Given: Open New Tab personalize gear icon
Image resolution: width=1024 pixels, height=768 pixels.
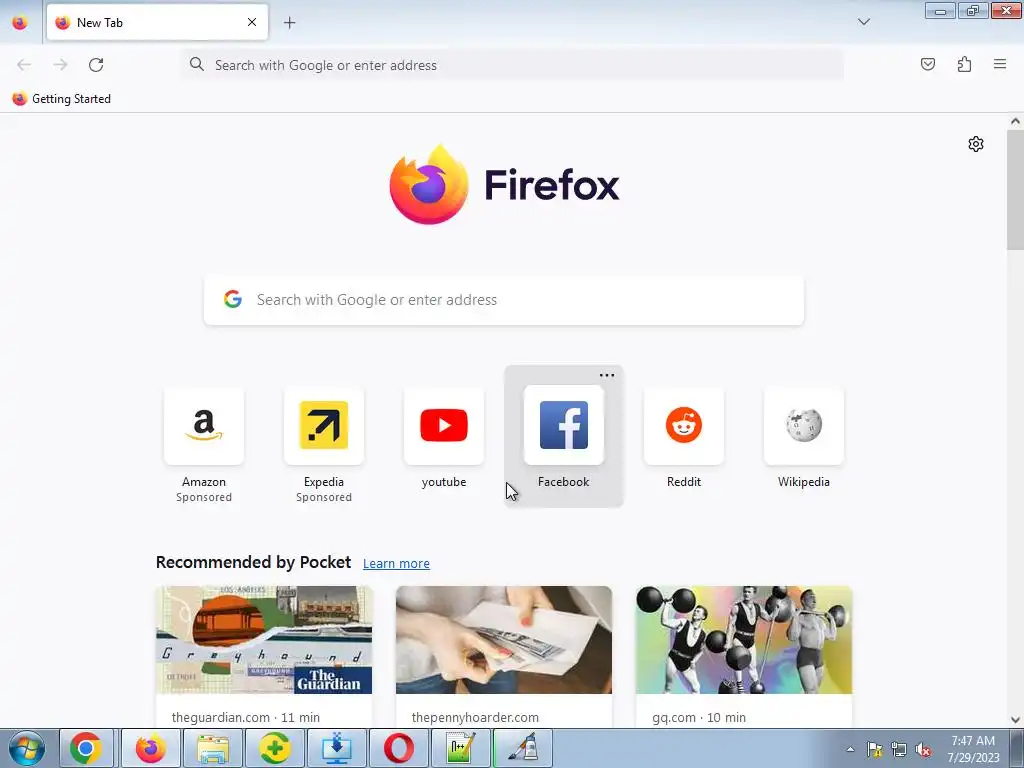Looking at the screenshot, I should (976, 144).
